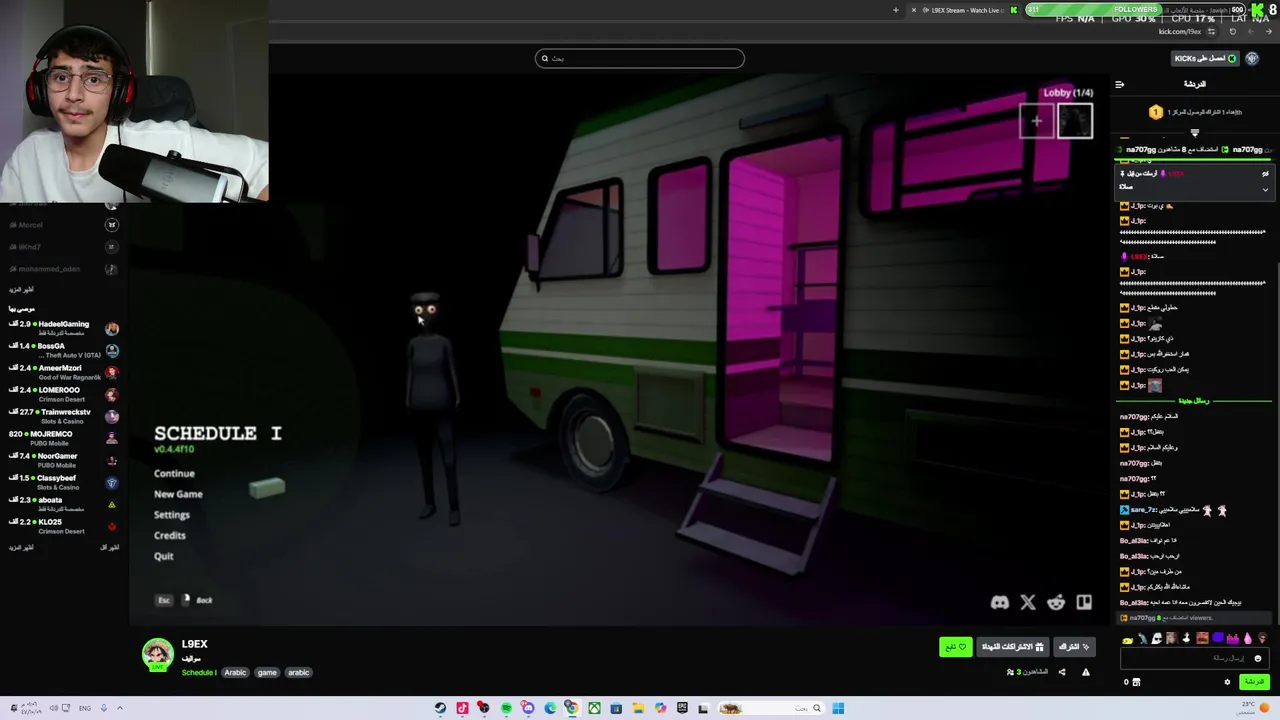
Task: Open the chat shop icon
Action: click(1136, 682)
